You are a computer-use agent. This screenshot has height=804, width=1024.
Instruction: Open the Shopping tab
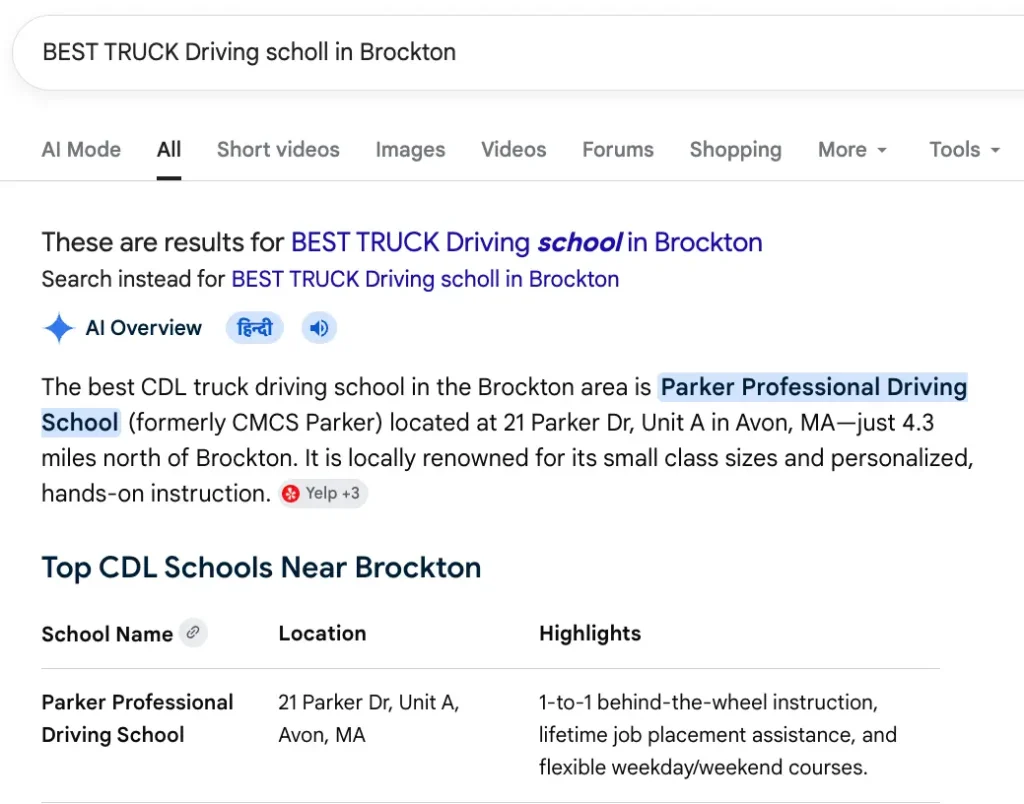point(735,150)
